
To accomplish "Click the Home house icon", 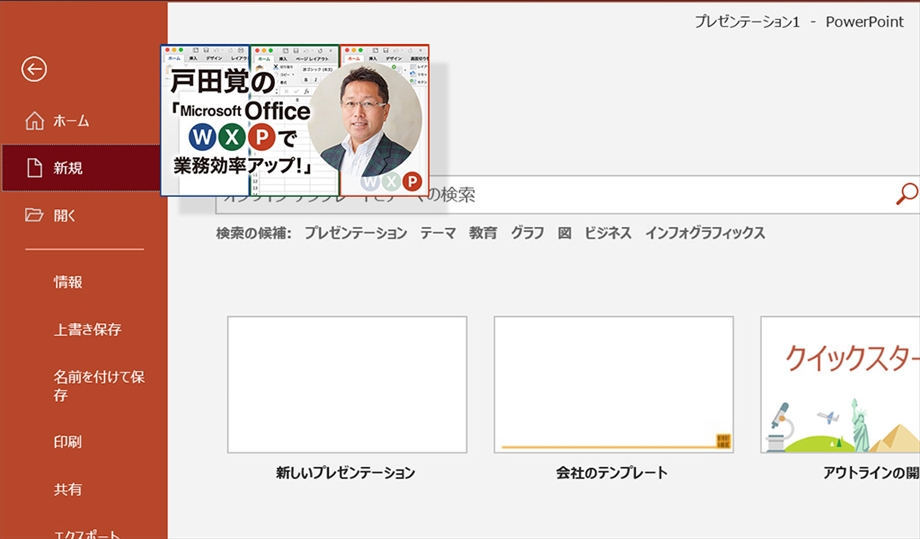I will pos(35,121).
